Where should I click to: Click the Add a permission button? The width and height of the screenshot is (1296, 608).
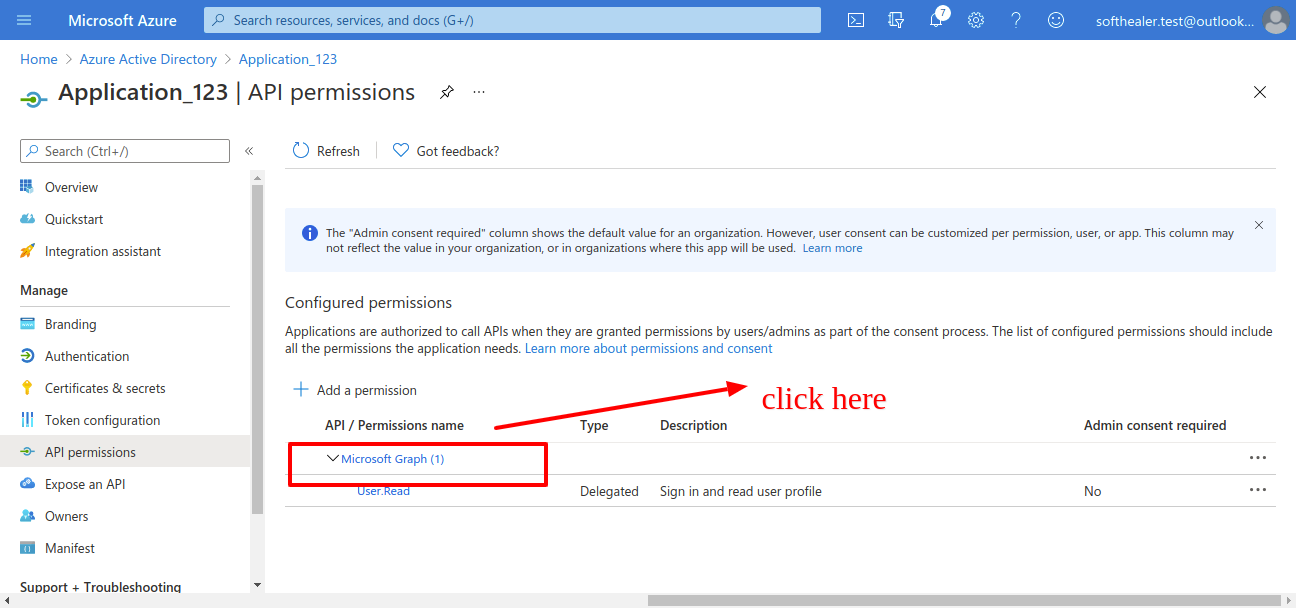point(355,390)
